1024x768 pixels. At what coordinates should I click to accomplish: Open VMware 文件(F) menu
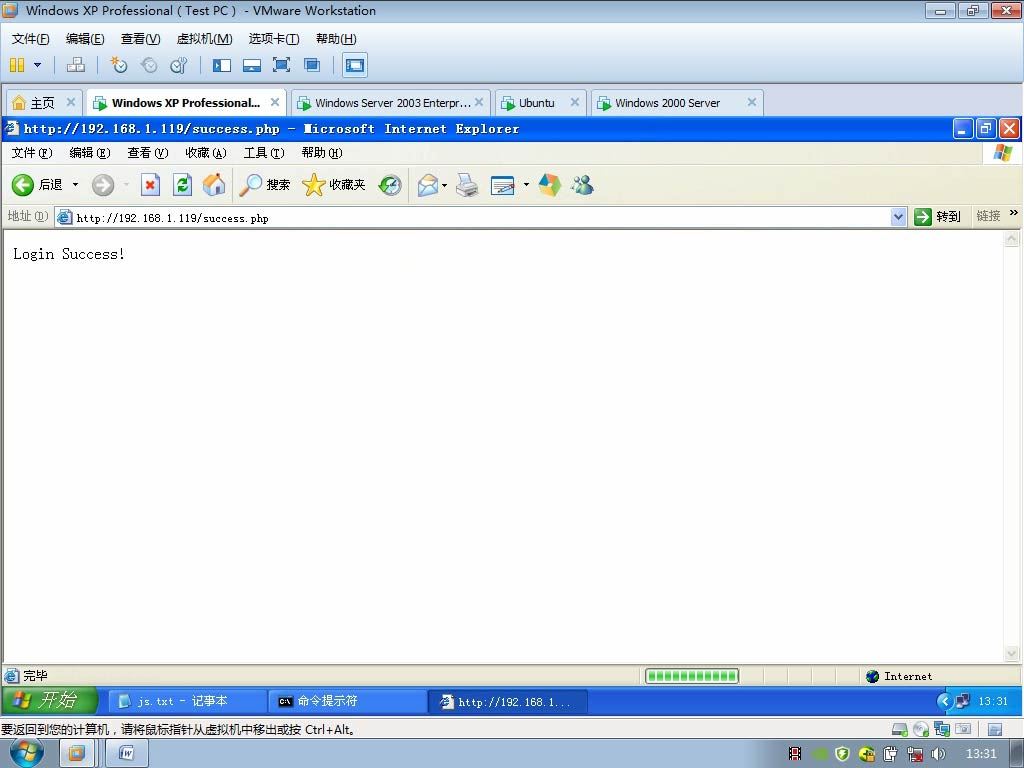click(x=30, y=39)
